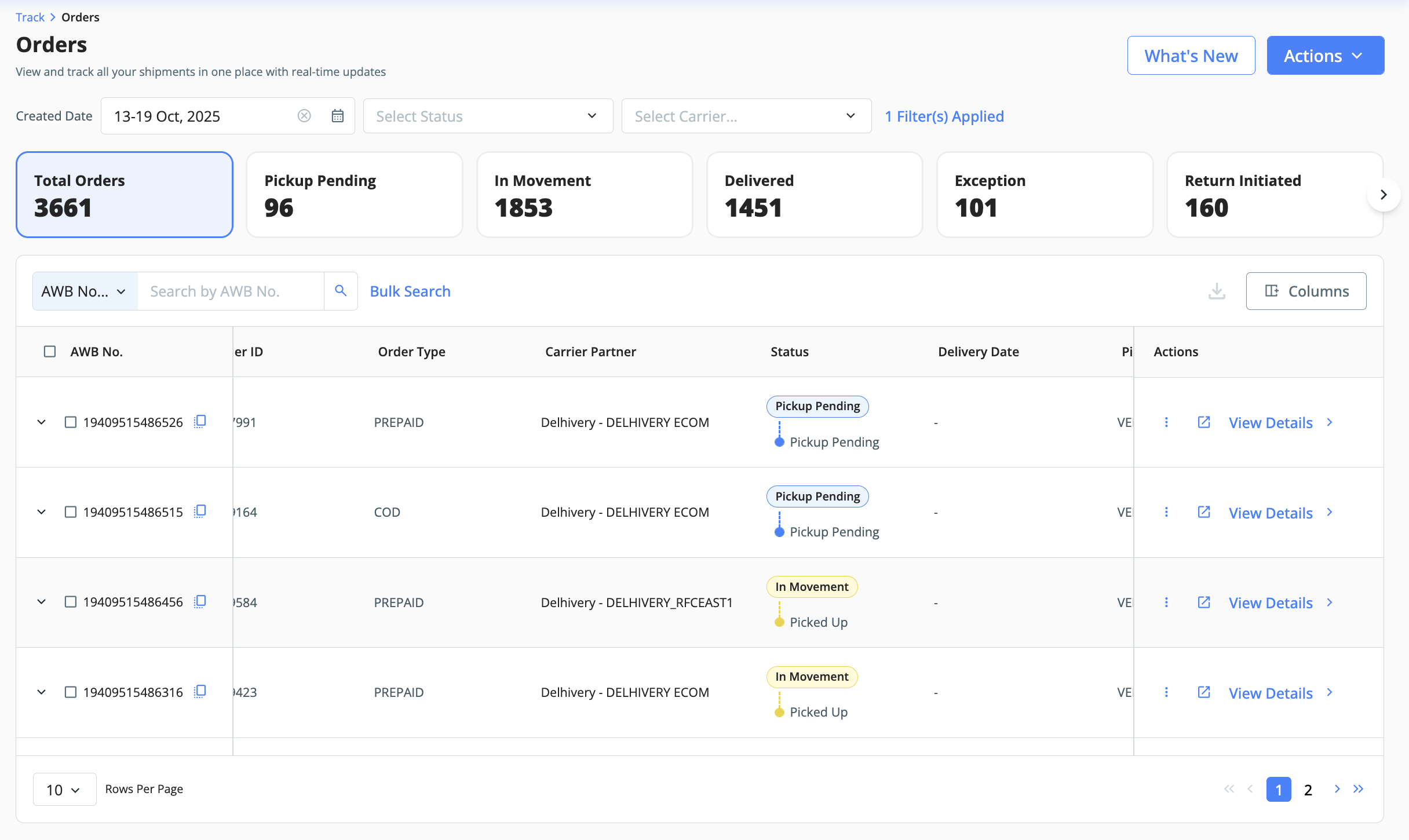Switch to Pickup Pending orders card

pyautogui.click(x=355, y=195)
